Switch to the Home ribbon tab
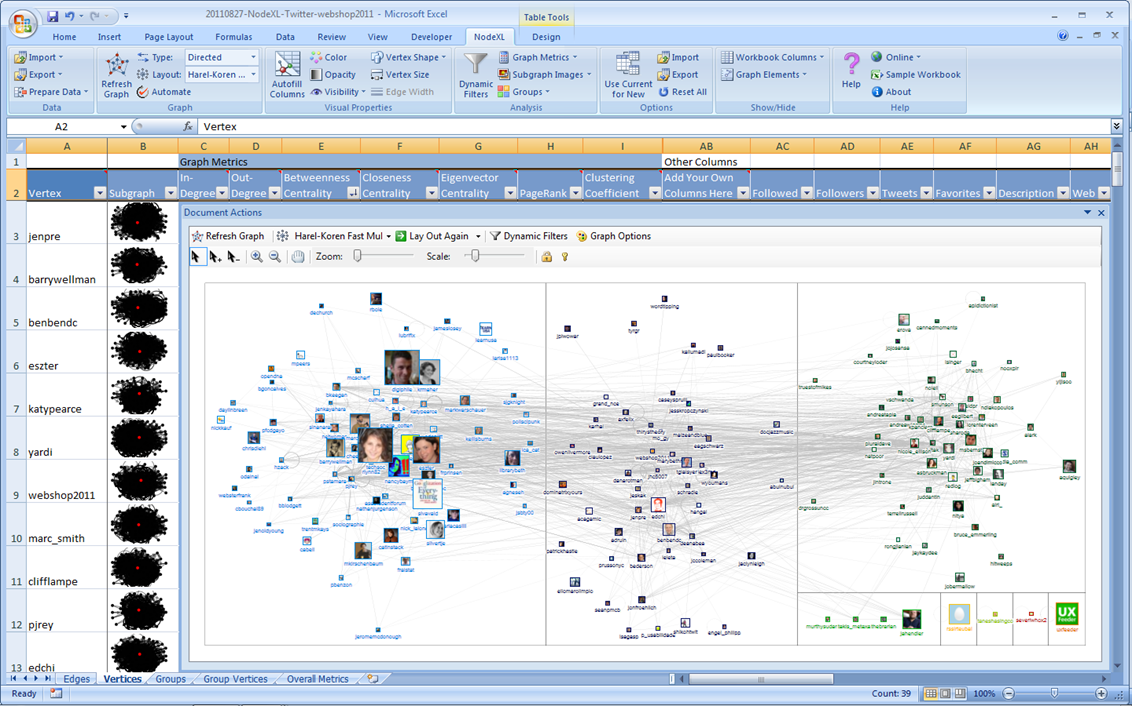 [x=64, y=37]
